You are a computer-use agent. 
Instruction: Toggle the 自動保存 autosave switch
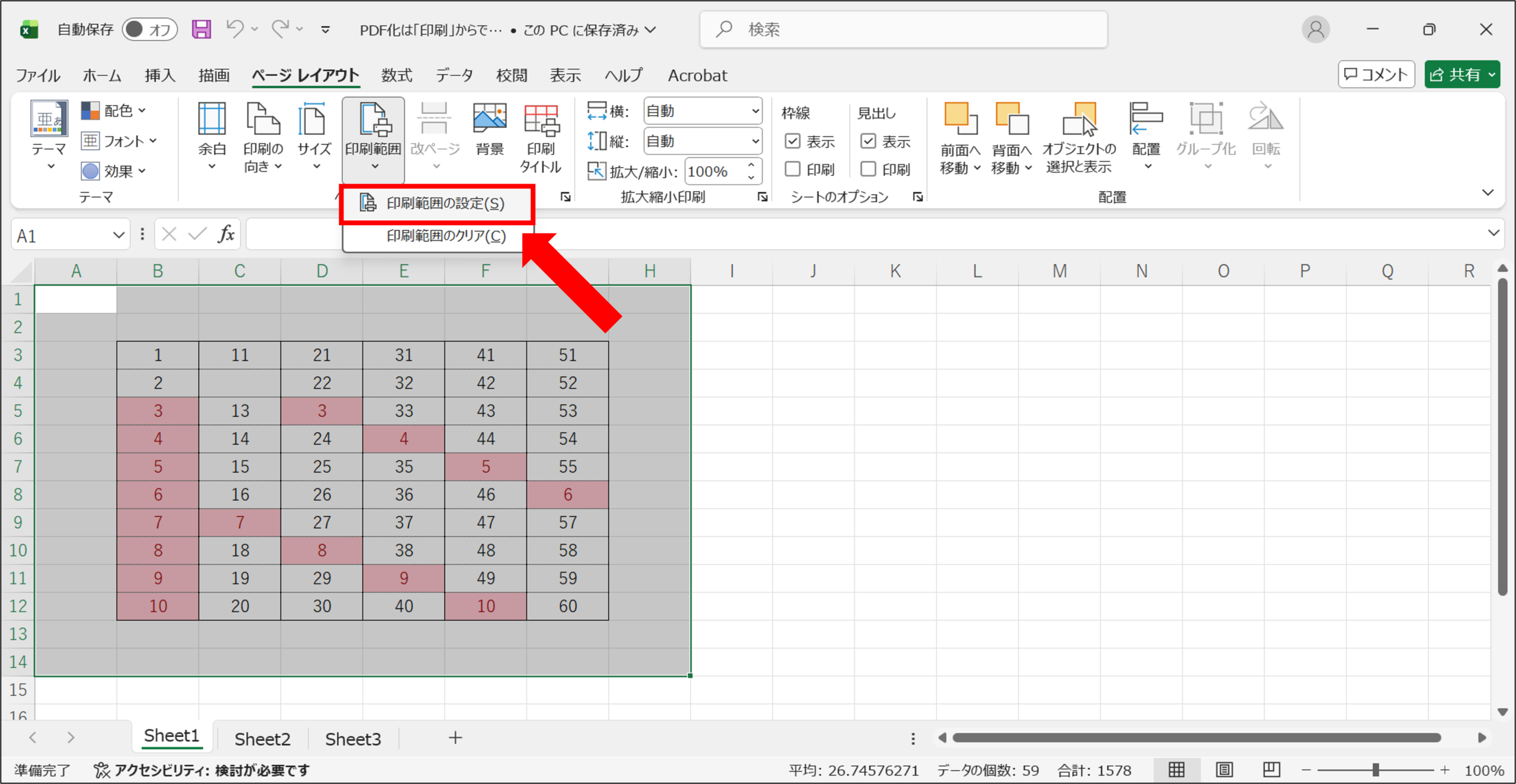[x=149, y=29]
